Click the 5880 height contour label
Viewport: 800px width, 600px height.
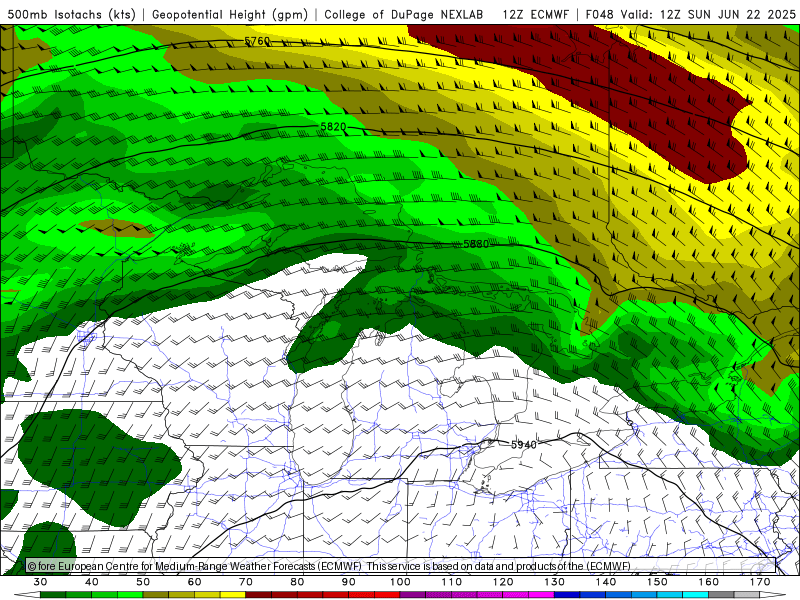[x=476, y=244]
